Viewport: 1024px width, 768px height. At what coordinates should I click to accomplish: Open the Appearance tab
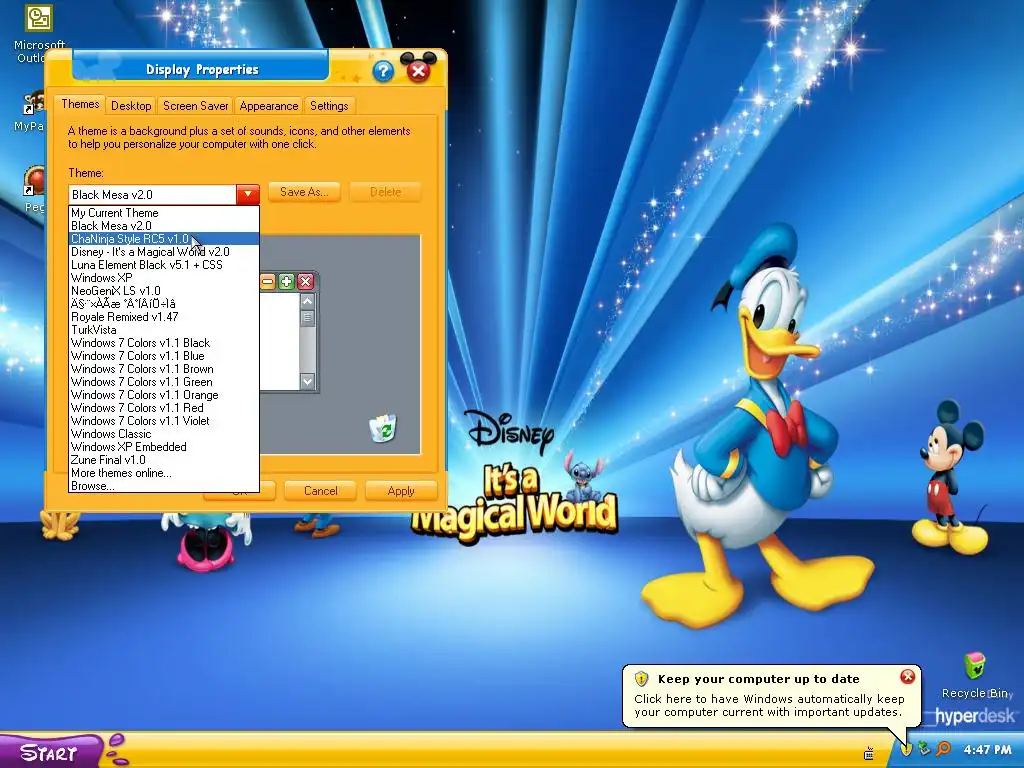[268, 106]
